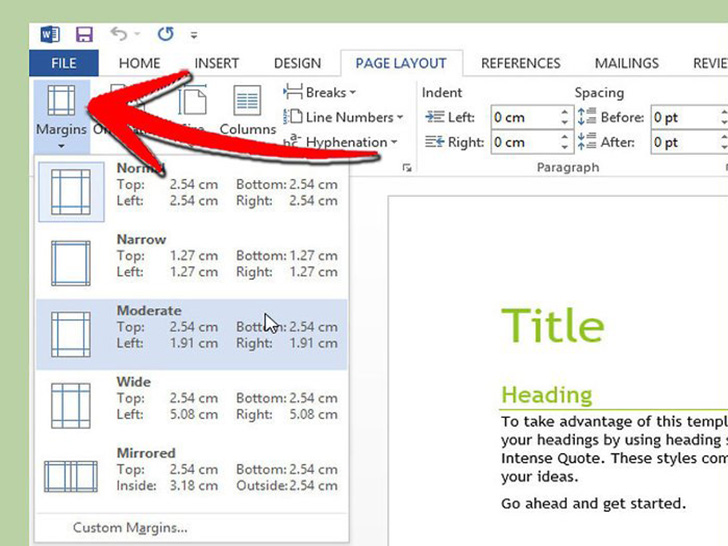The image size is (728, 546).
Task: Undo the last action
Action: tap(119, 34)
